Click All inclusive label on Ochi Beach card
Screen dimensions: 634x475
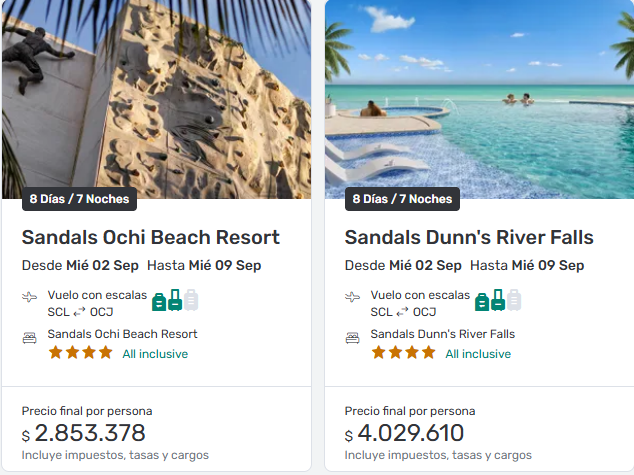tap(155, 354)
